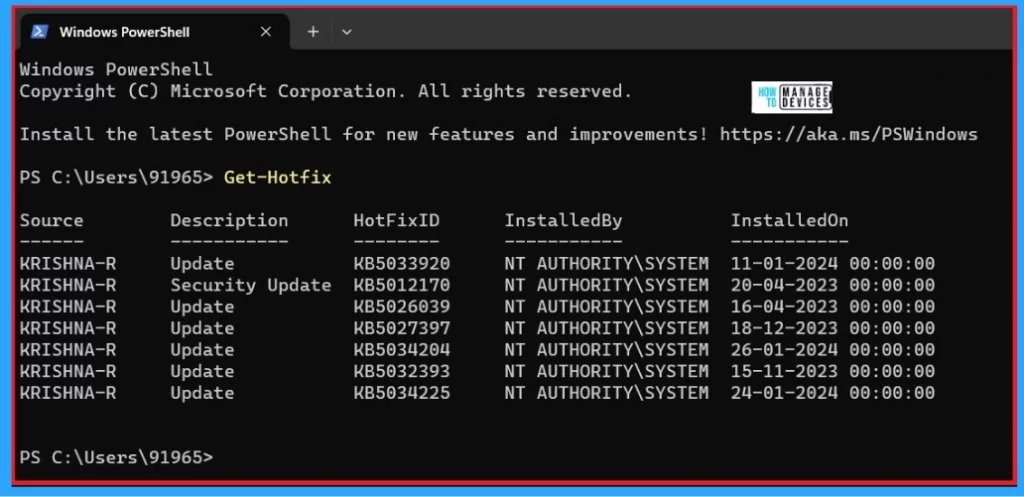Screen dimensions: 1024x497
Task: Click the Source column header
Action: pos(52,220)
